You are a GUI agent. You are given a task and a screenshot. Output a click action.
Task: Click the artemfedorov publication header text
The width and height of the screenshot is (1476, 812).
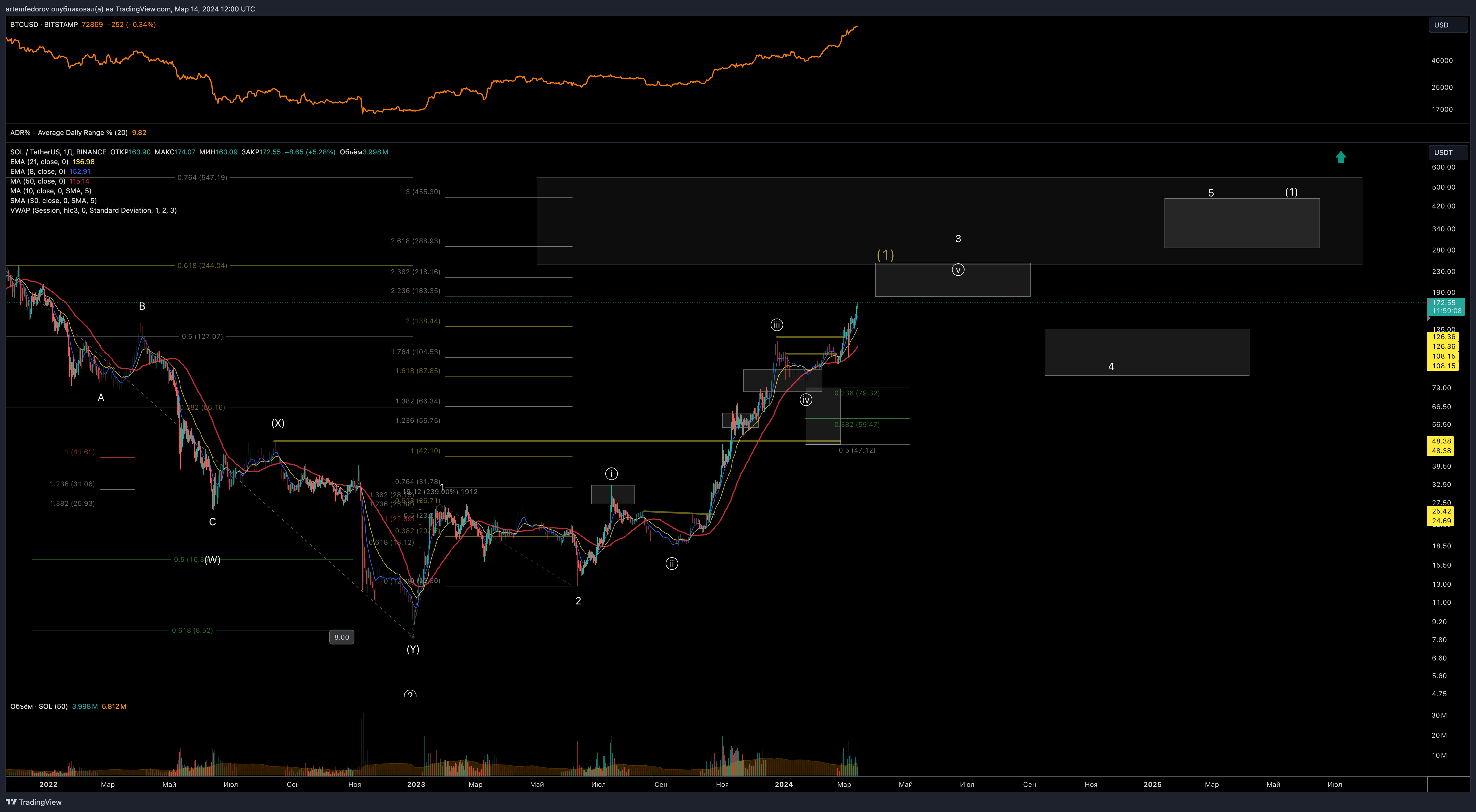pyautogui.click(x=130, y=9)
